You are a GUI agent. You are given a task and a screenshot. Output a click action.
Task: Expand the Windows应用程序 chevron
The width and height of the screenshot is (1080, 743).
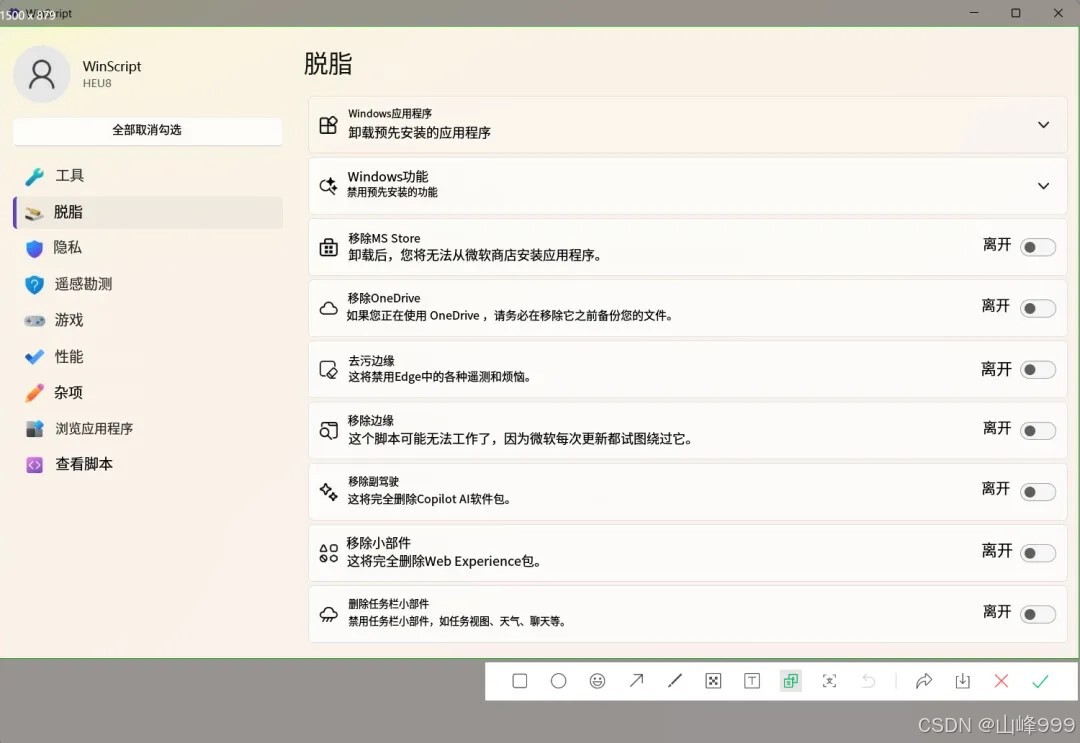click(1043, 125)
